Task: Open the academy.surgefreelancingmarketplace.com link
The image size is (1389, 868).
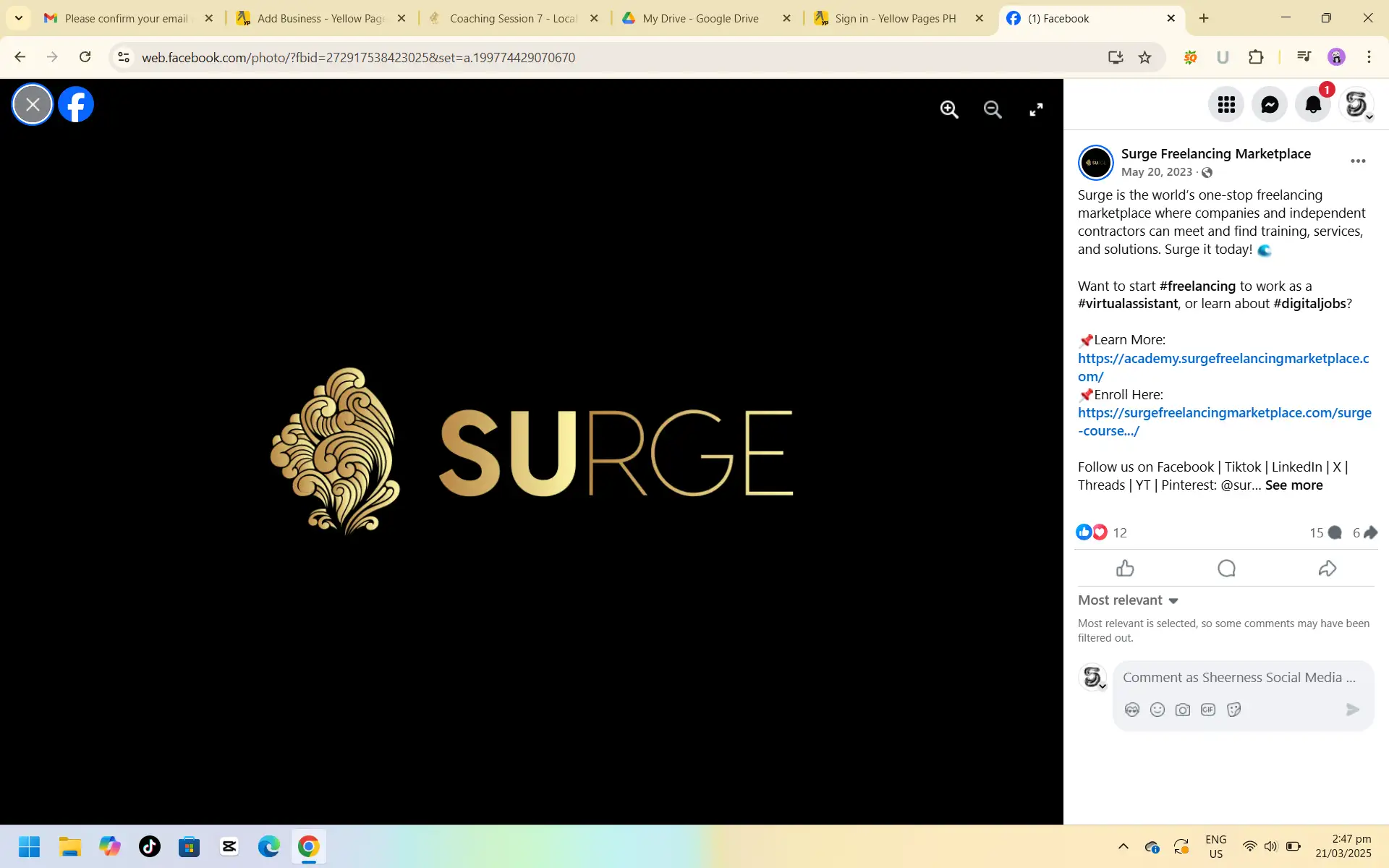Action: [1223, 367]
